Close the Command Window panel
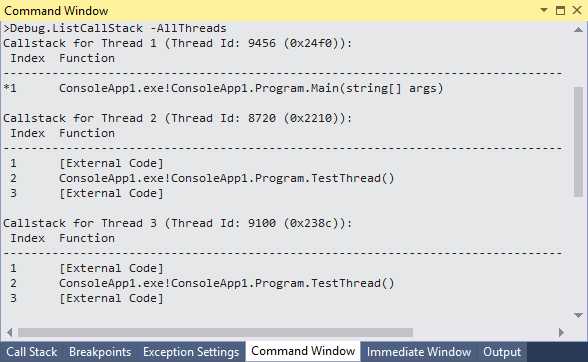 coord(577,10)
